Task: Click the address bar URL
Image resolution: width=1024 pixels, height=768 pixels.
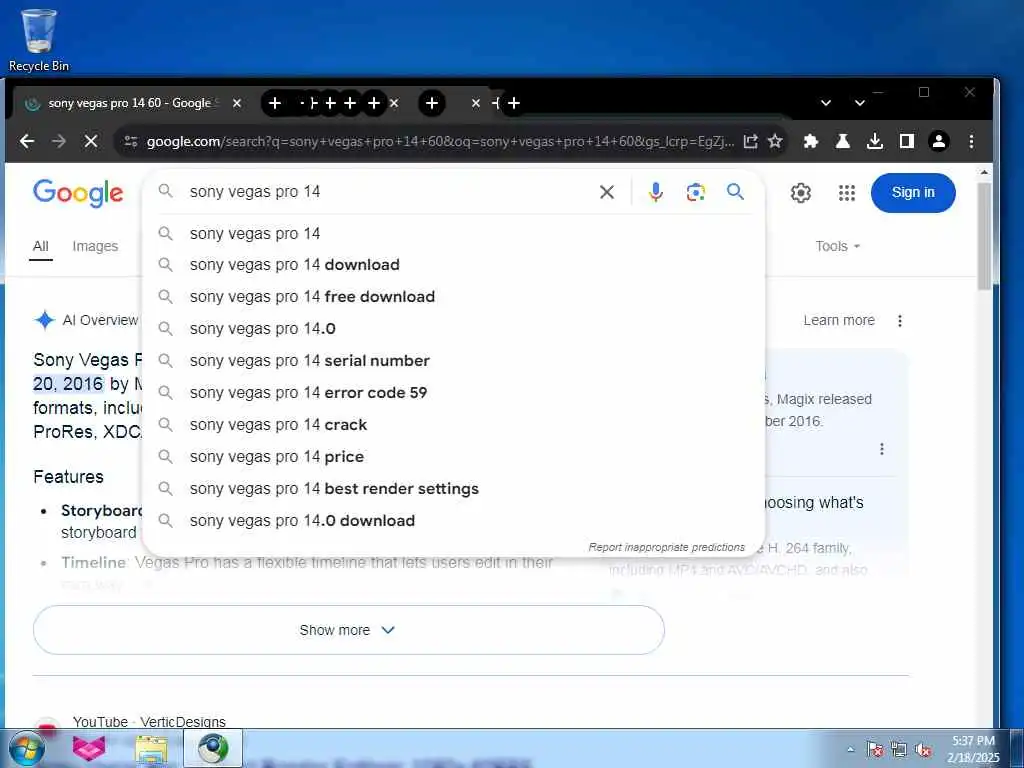Action: point(440,141)
